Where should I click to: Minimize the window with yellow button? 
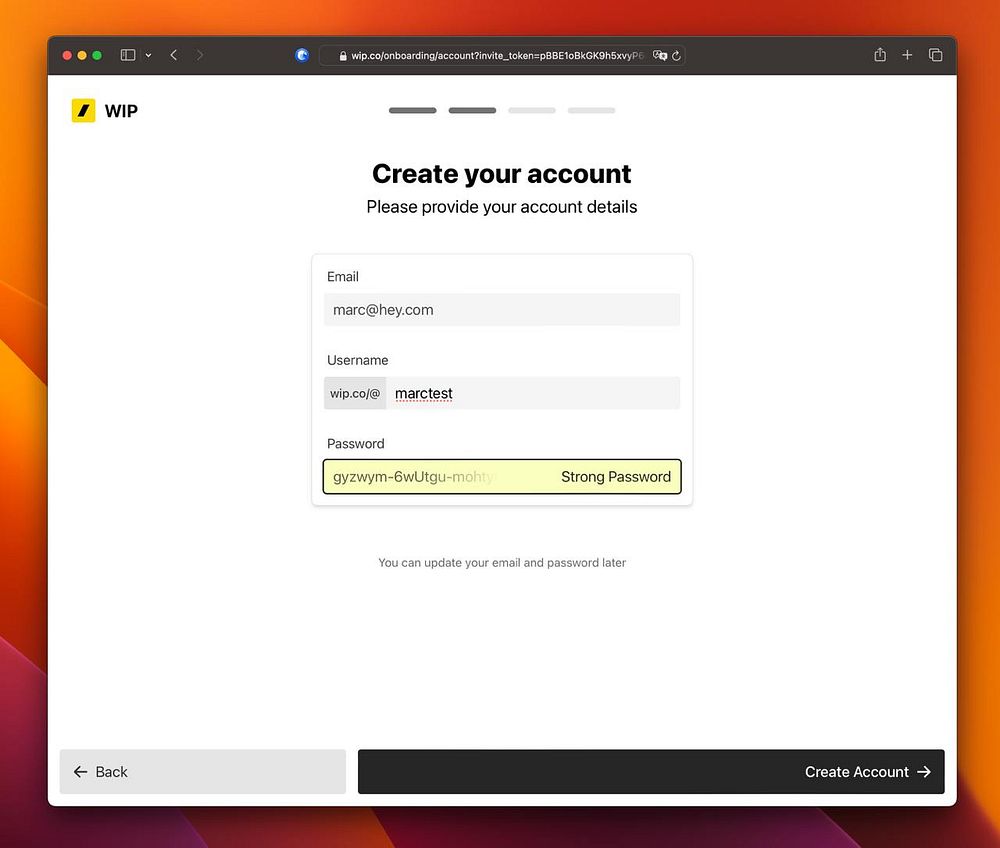tap(82, 55)
